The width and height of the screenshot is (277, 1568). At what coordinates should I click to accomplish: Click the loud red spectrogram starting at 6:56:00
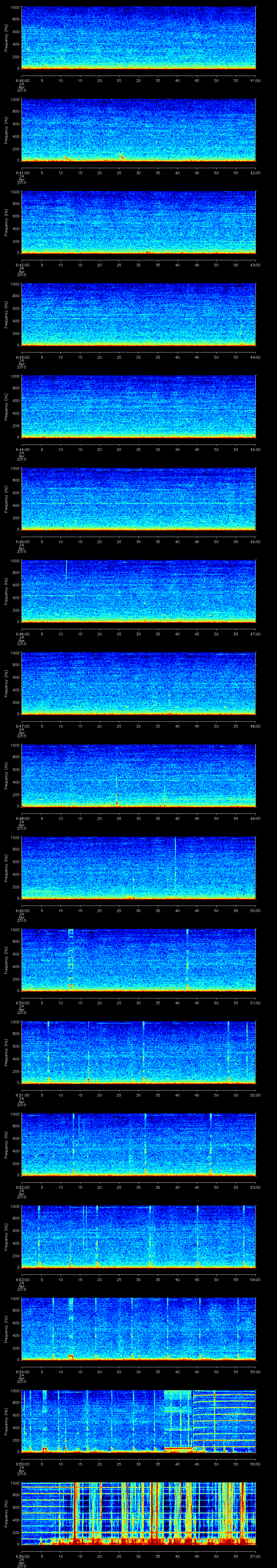click(139, 1514)
